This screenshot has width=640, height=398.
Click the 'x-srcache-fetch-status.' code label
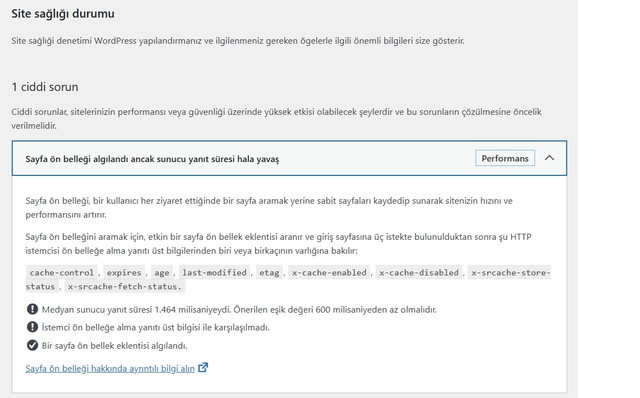pos(124,287)
